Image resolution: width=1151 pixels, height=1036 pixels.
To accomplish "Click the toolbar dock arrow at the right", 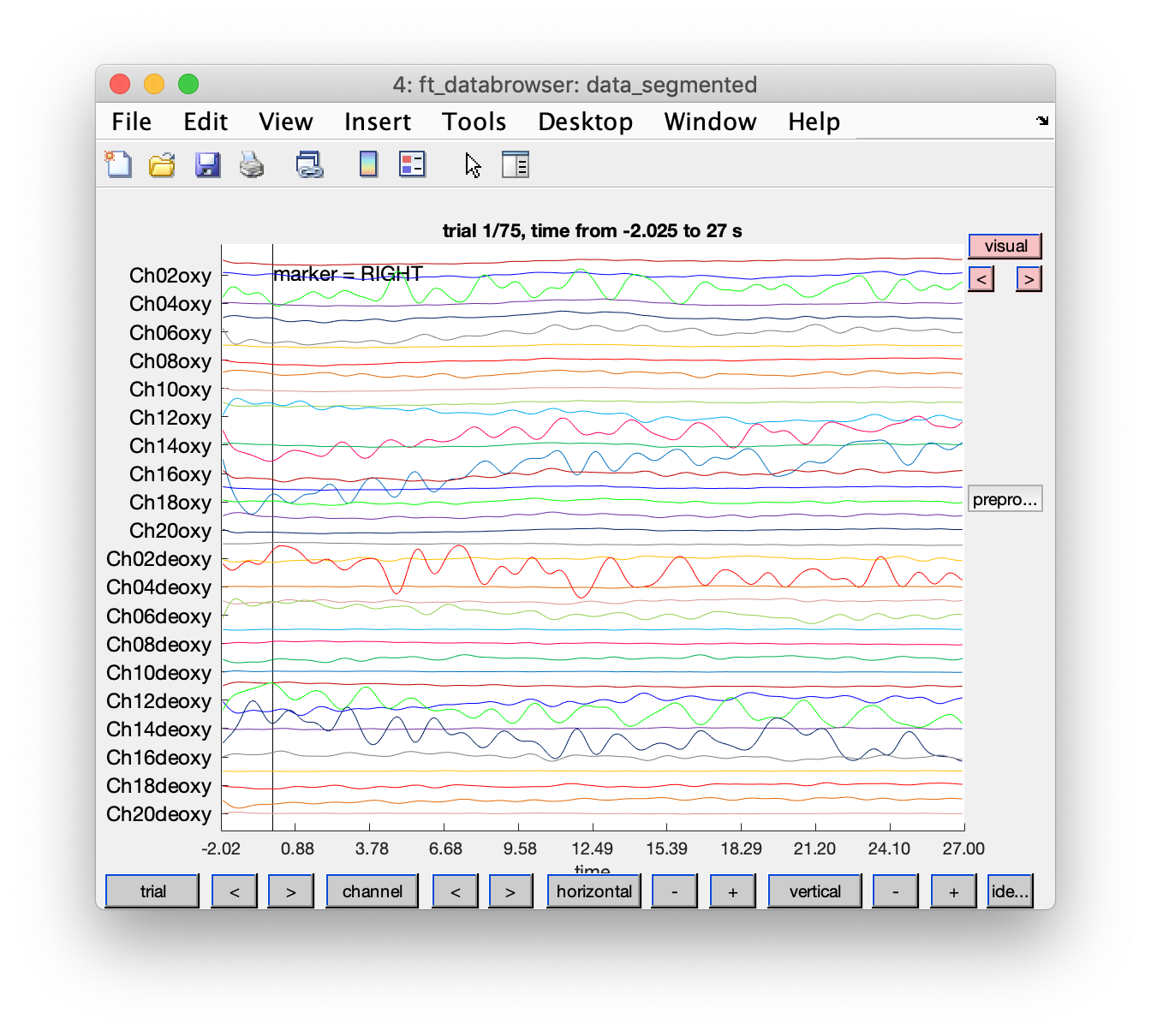I will [x=1042, y=121].
